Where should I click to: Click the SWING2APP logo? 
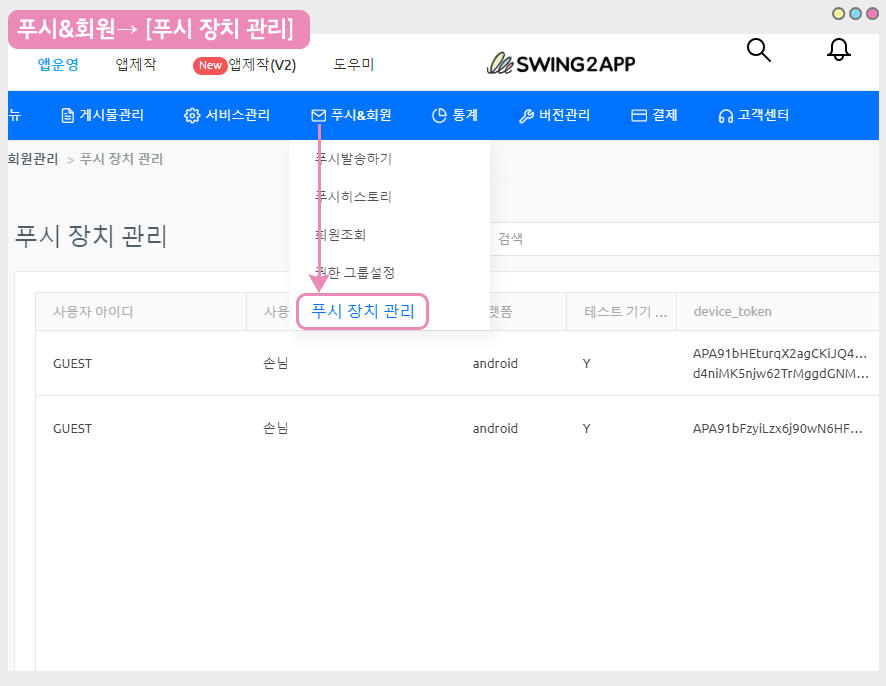pyautogui.click(x=560, y=65)
